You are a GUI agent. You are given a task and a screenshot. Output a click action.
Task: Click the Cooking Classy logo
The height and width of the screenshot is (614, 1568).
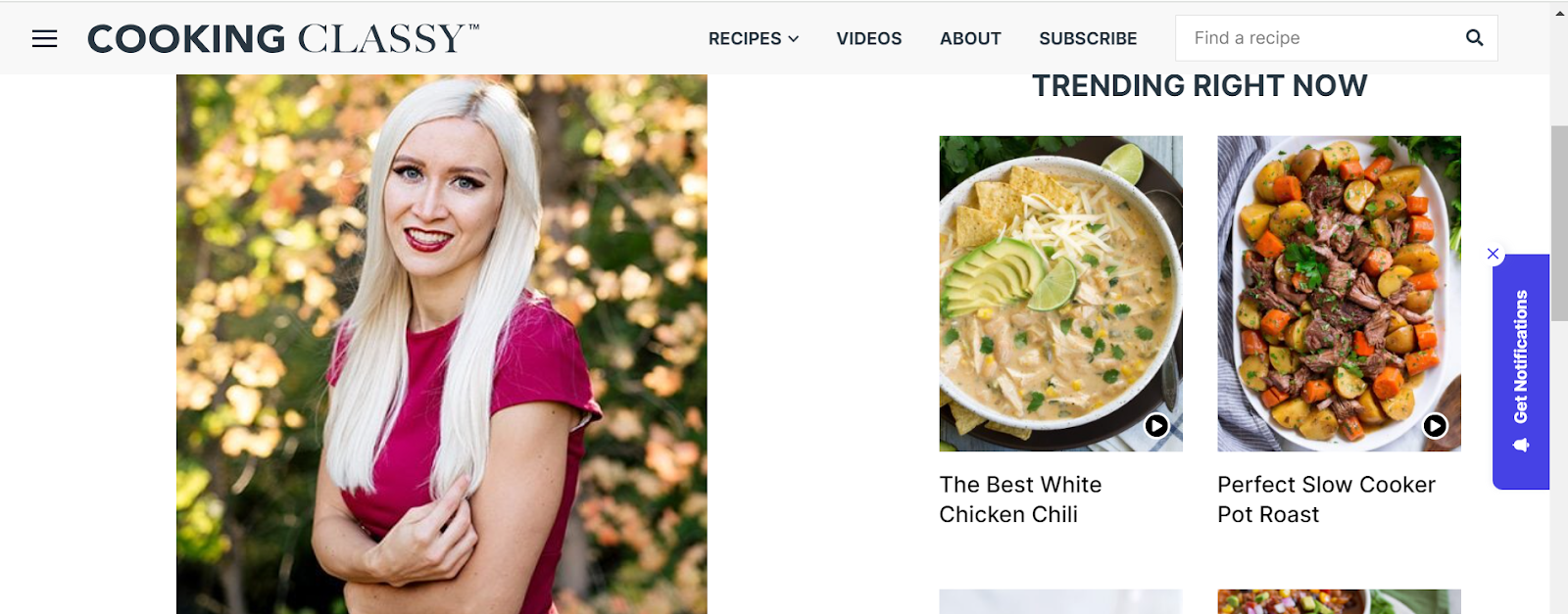click(x=283, y=38)
